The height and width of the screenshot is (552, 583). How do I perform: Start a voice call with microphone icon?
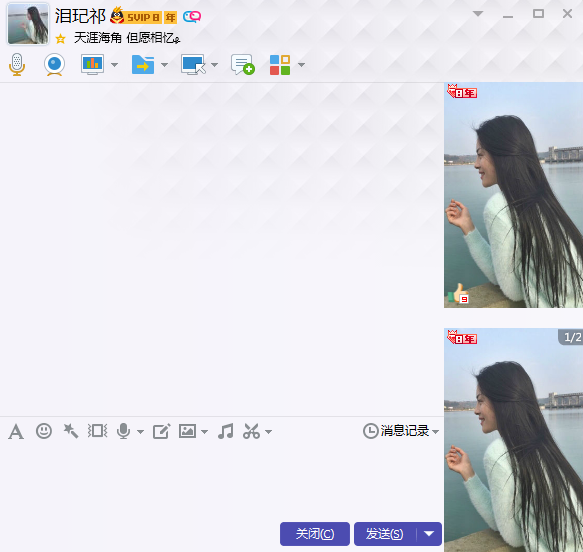click(17, 64)
